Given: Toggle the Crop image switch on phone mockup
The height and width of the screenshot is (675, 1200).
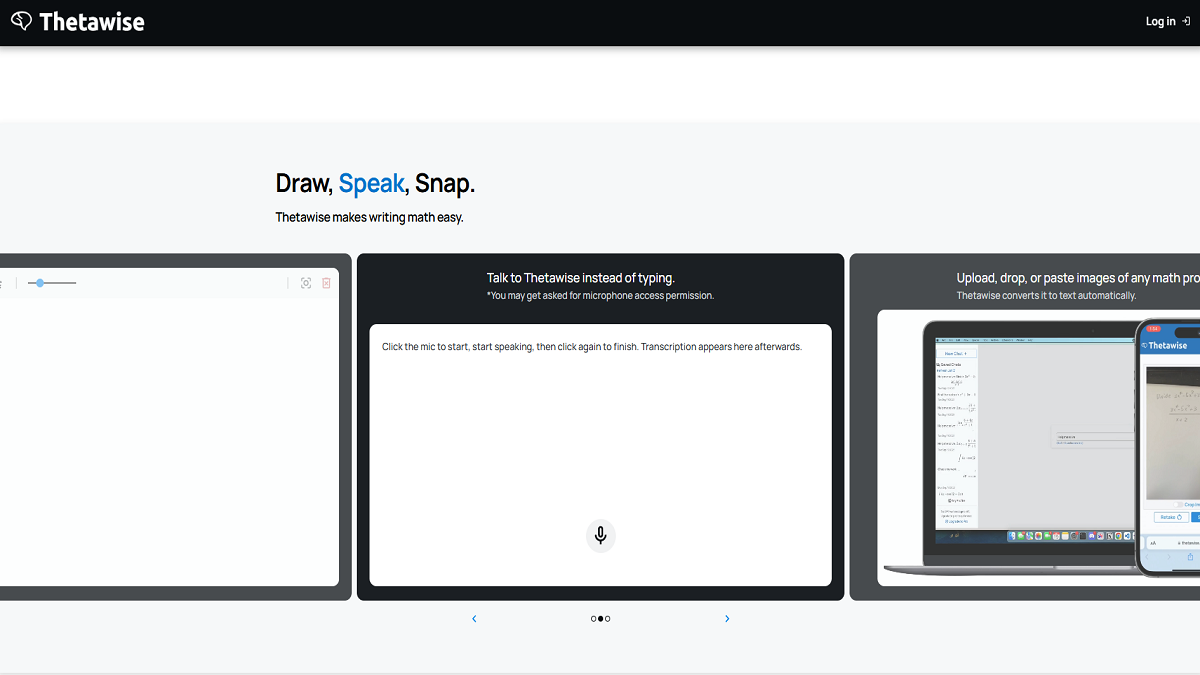Looking at the screenshot, I should (x=1177, y=505).
